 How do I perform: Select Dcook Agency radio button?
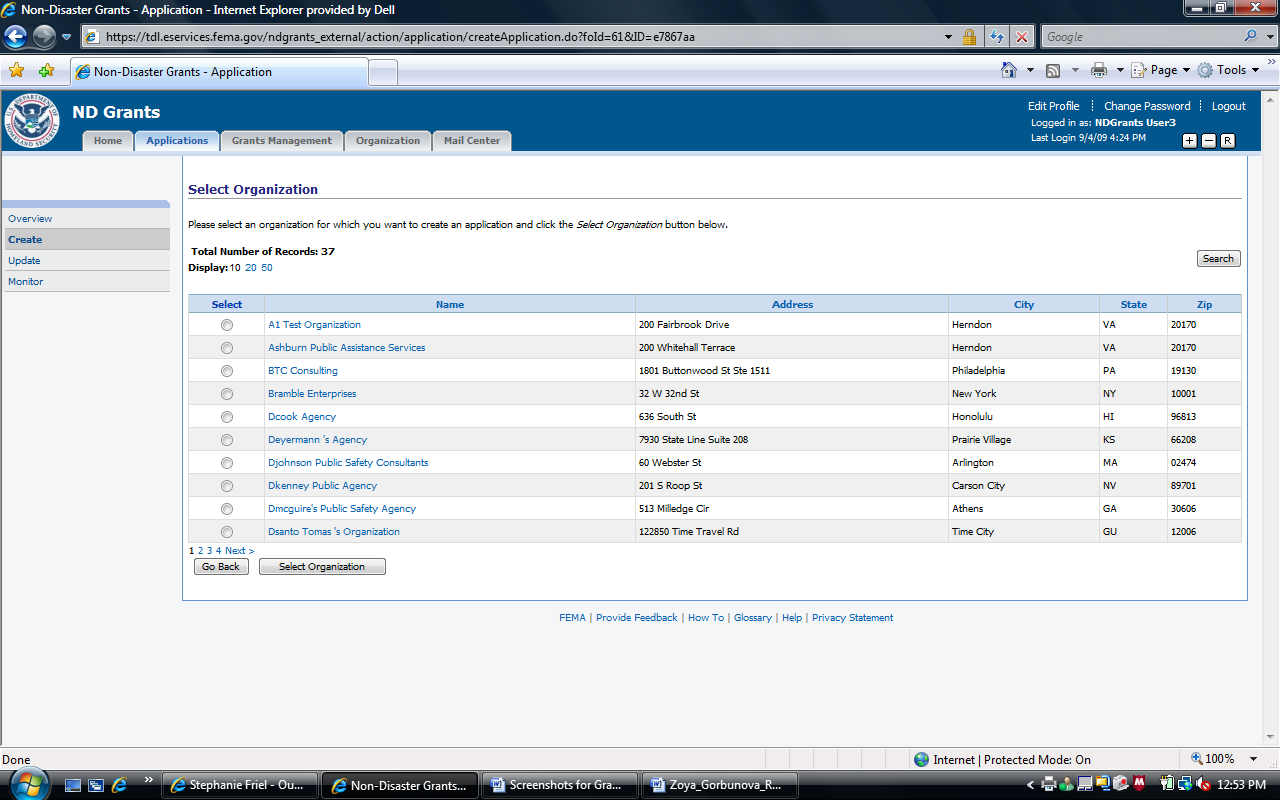pyautogui.click(x=227, y=417)
